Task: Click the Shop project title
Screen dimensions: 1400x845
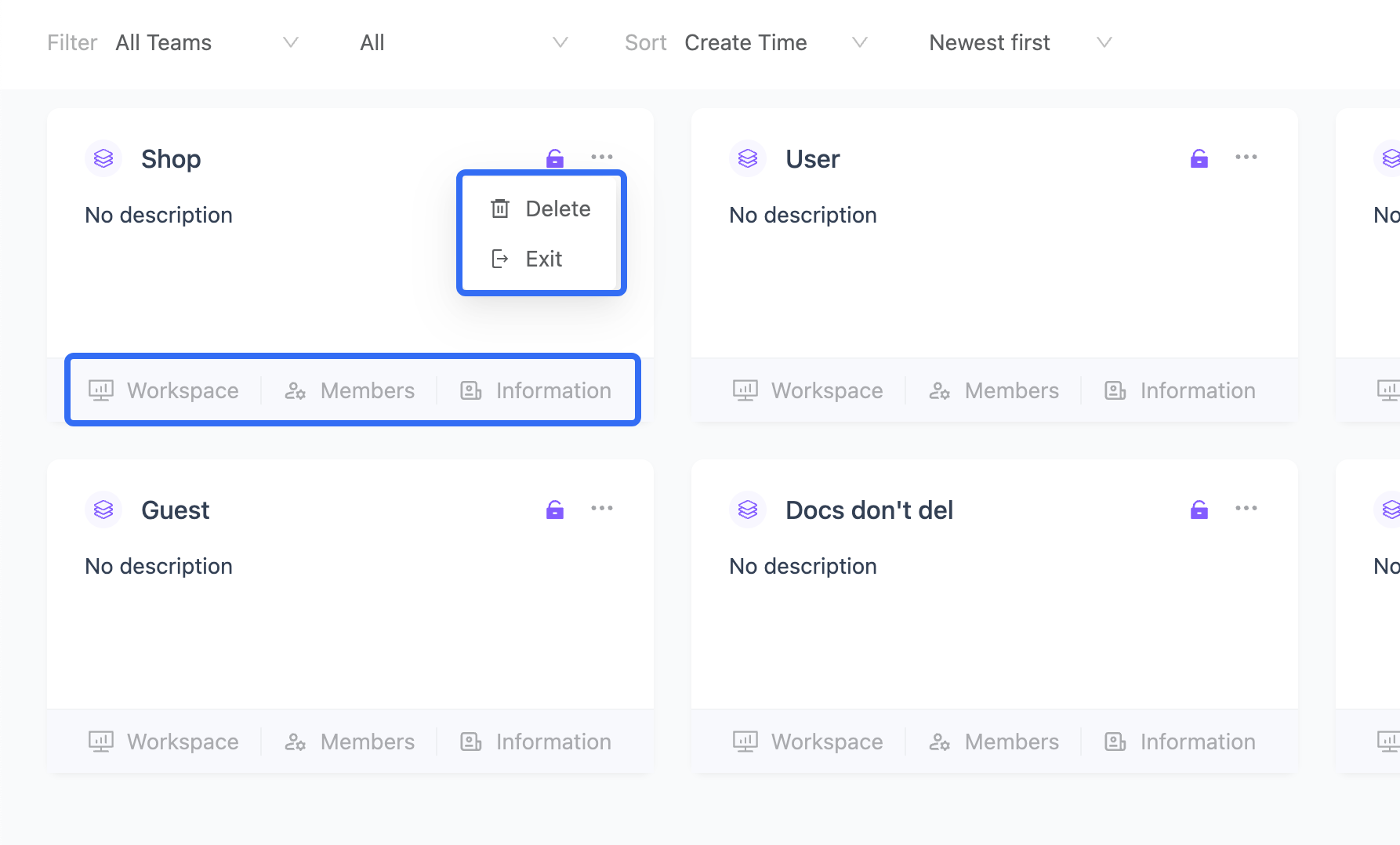Action: click(x=171, y=159)
